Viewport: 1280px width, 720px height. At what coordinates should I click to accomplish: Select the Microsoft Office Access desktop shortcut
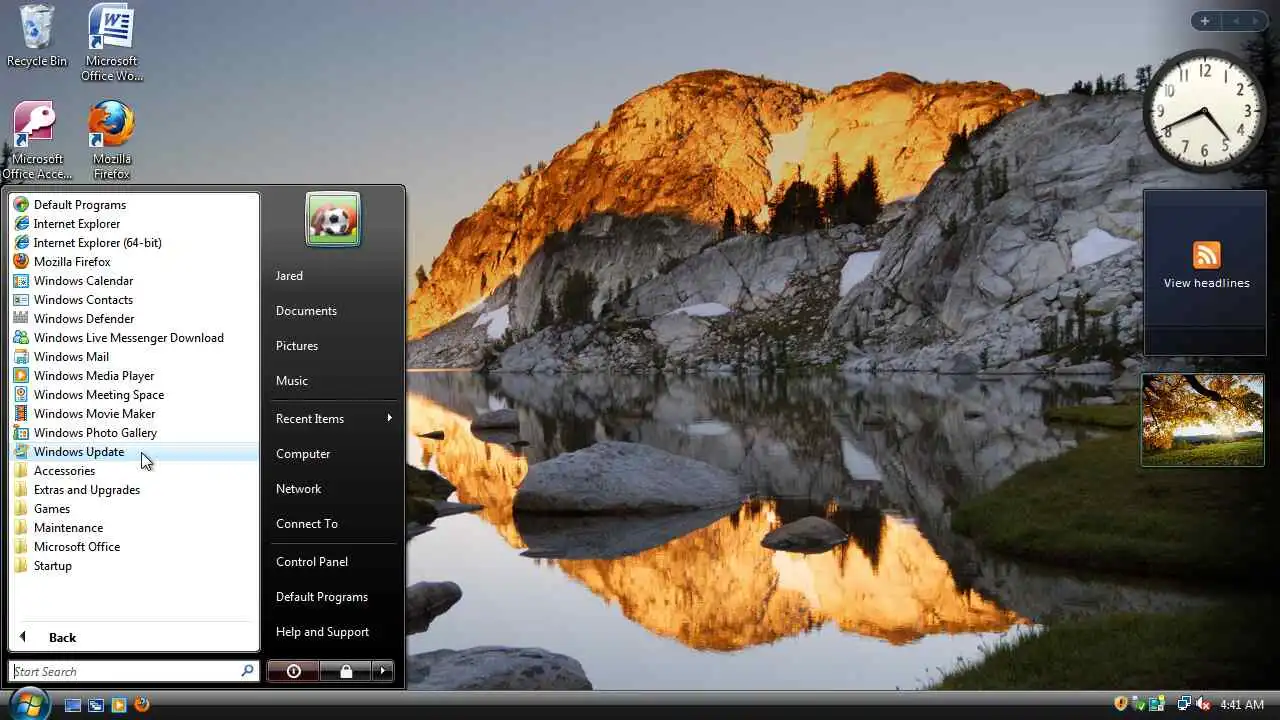click(x=37, y=141)
